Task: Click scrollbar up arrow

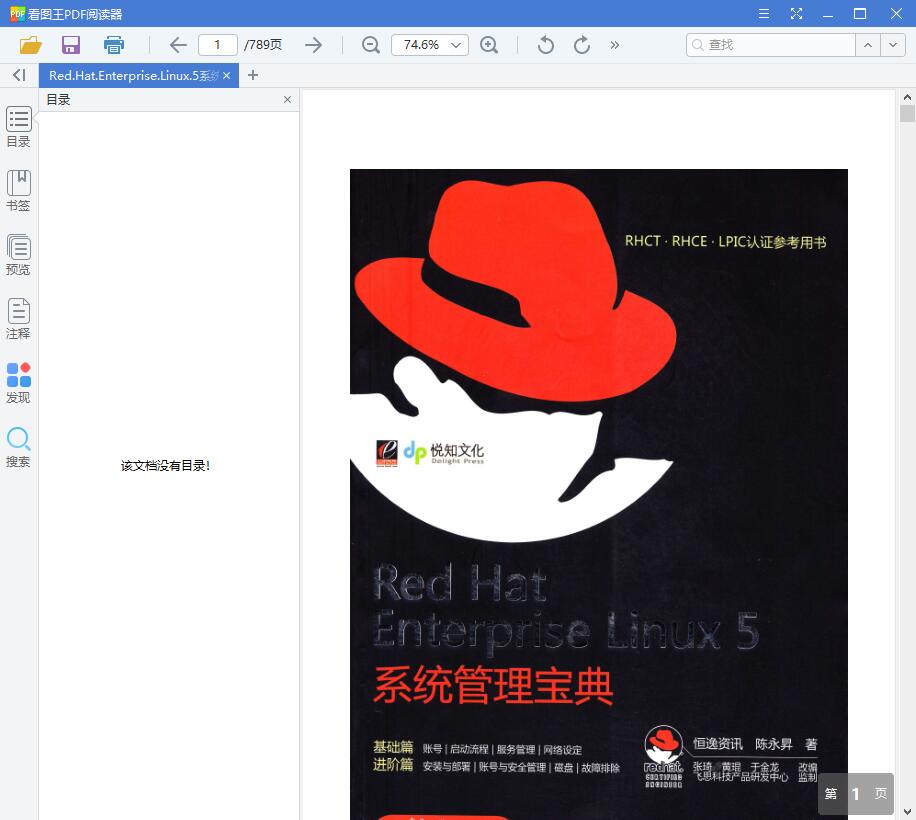Action: coord(907,97)
